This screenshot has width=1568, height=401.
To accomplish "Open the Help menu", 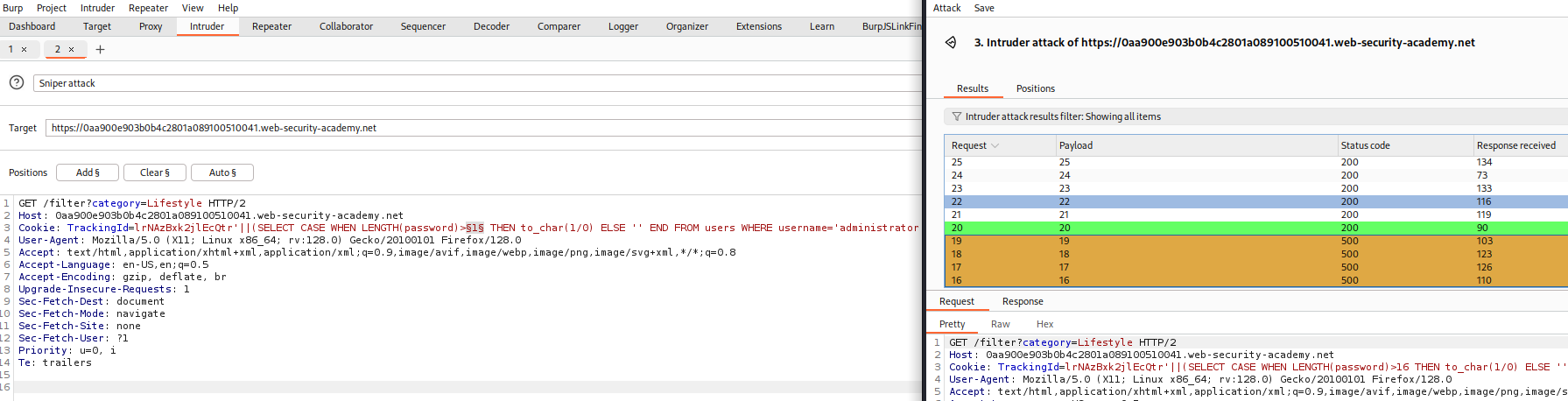I will pyautogui.click(x=228, y=8).
